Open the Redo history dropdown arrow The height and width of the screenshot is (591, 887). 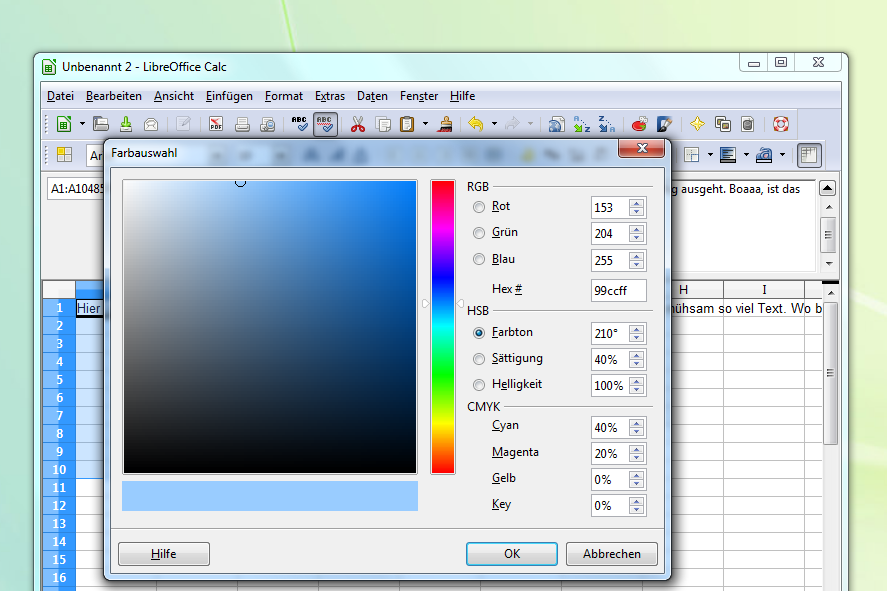click(x=530, y=124)
